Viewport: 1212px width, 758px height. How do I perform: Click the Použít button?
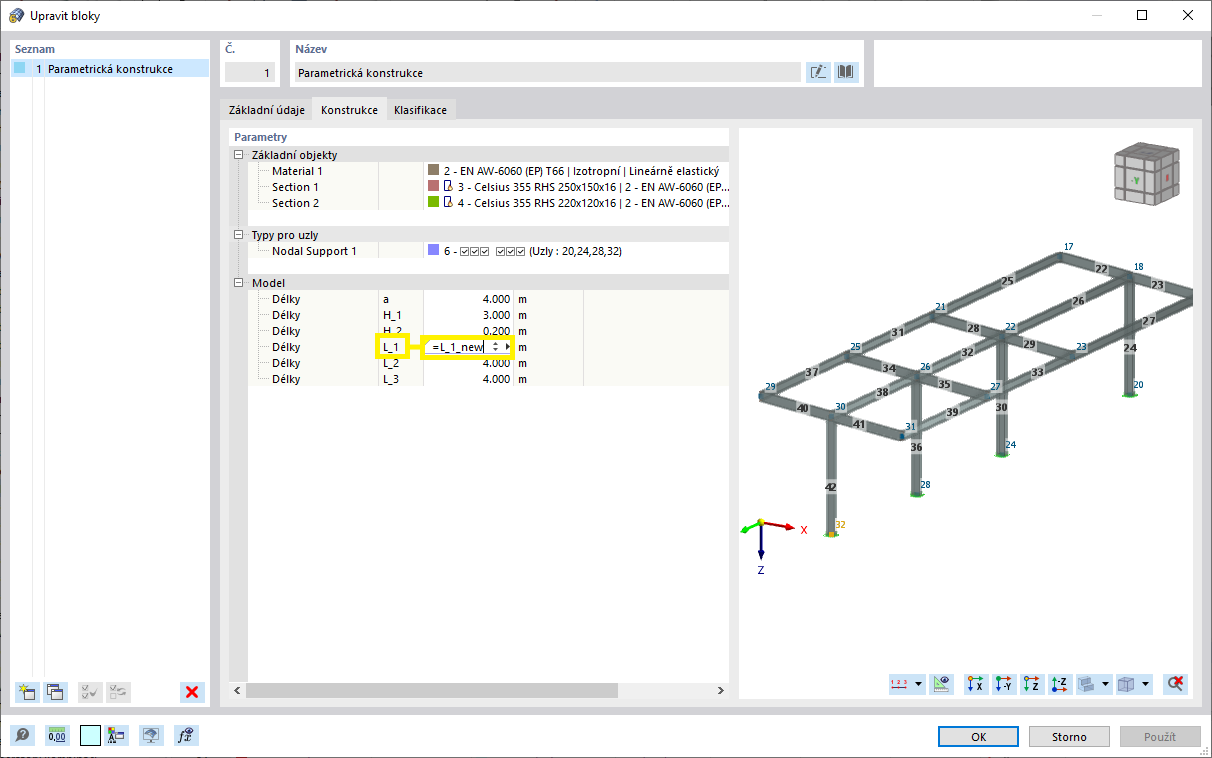pos(1160,737)
